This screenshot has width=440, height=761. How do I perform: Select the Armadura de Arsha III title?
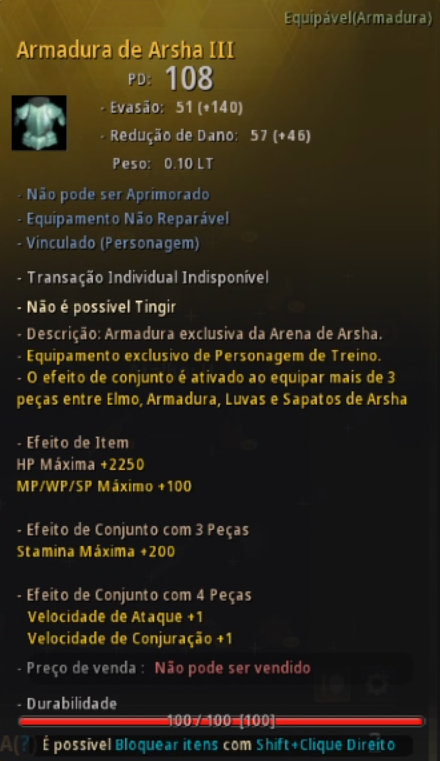[x=126, y=50]
